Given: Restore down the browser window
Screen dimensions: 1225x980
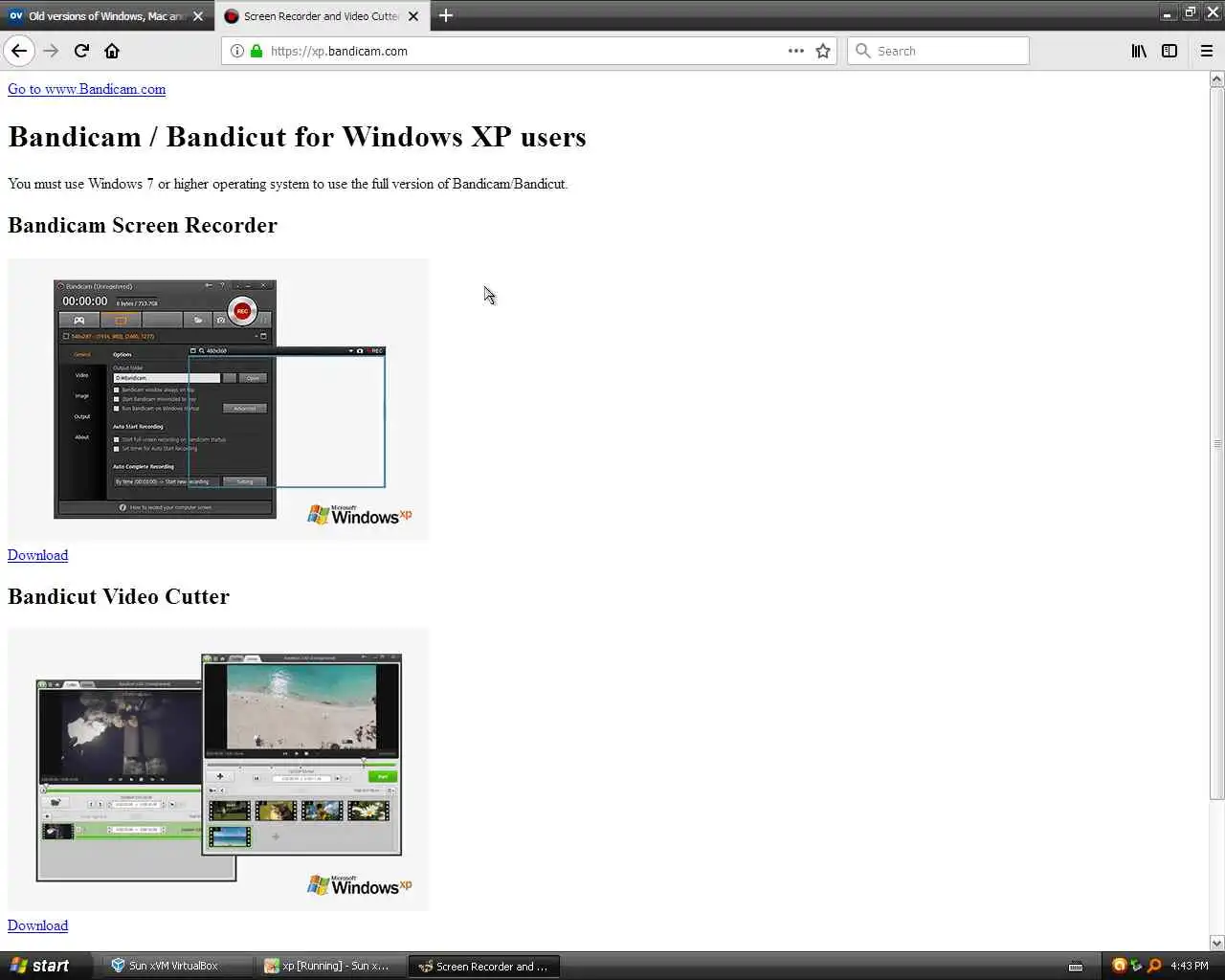Looking at the screenshot, I should tap(1191, 12).
